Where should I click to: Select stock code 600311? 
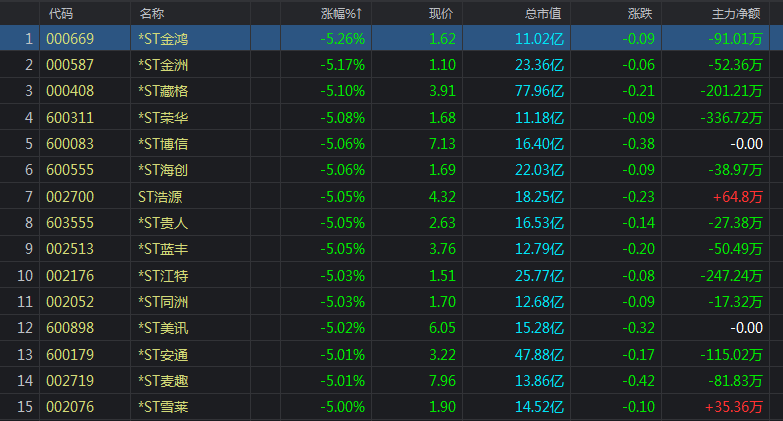tap(70, 118)
